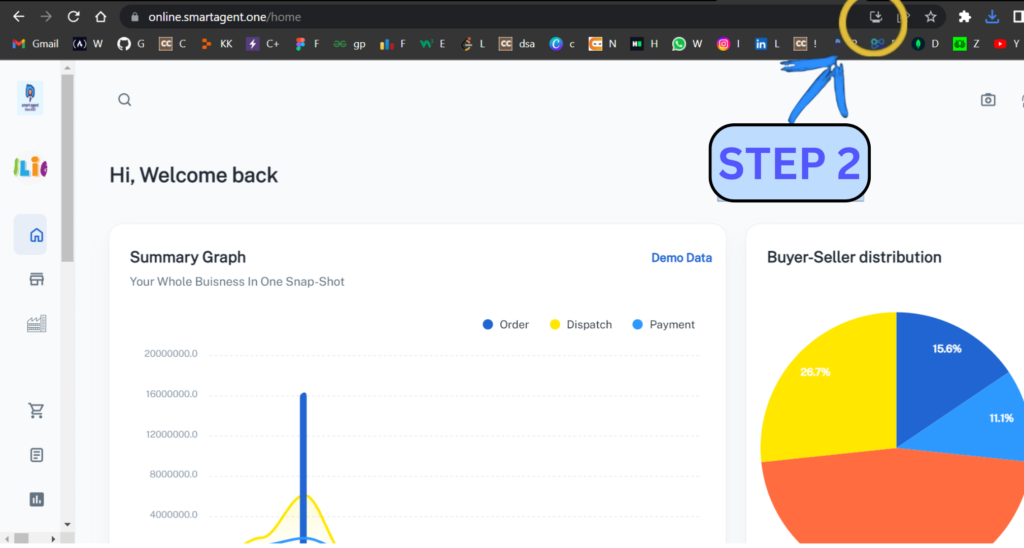Screen dimensions: 1024x548
Task: Open the store icon in sidebar
Action: [37, 280]
